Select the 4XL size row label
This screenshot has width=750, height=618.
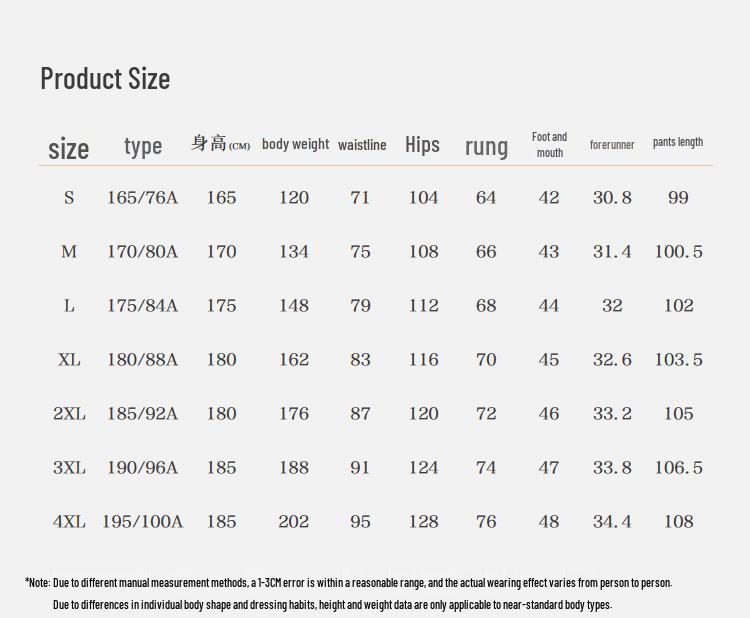(69, 522)
